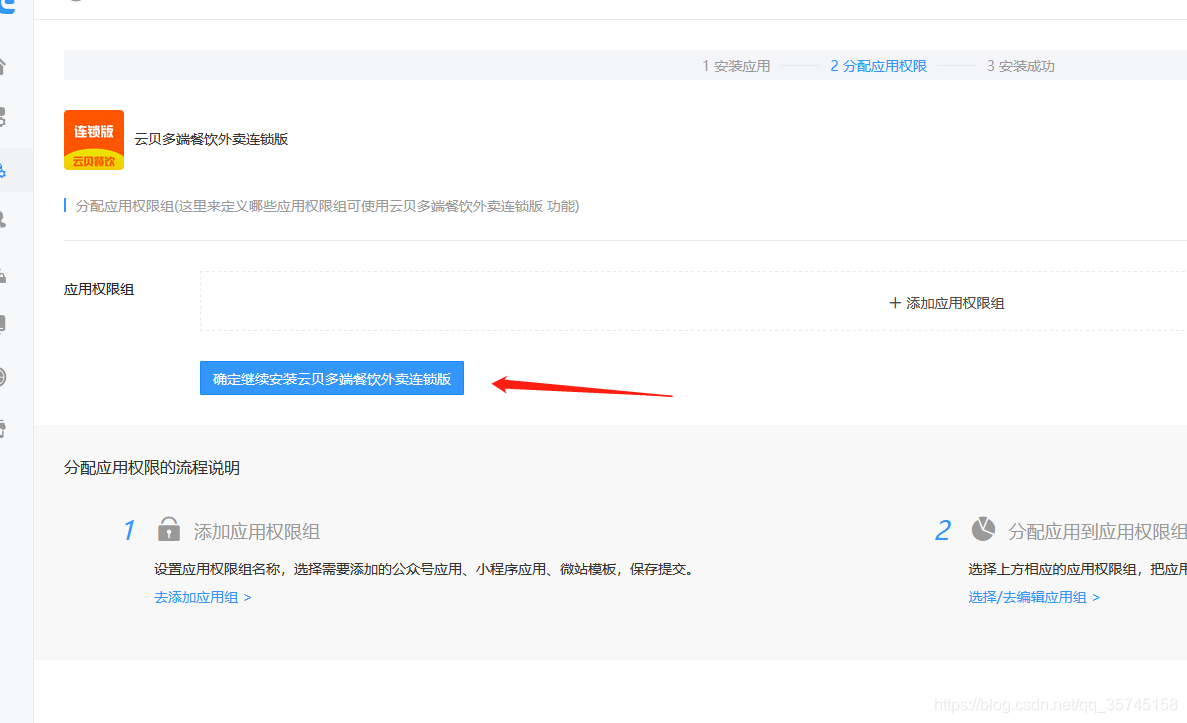The height and width of the screenshot is (723, 1187).
Task: Click 添加应用权限组 in the dashed box
Action: pos(955,304)
